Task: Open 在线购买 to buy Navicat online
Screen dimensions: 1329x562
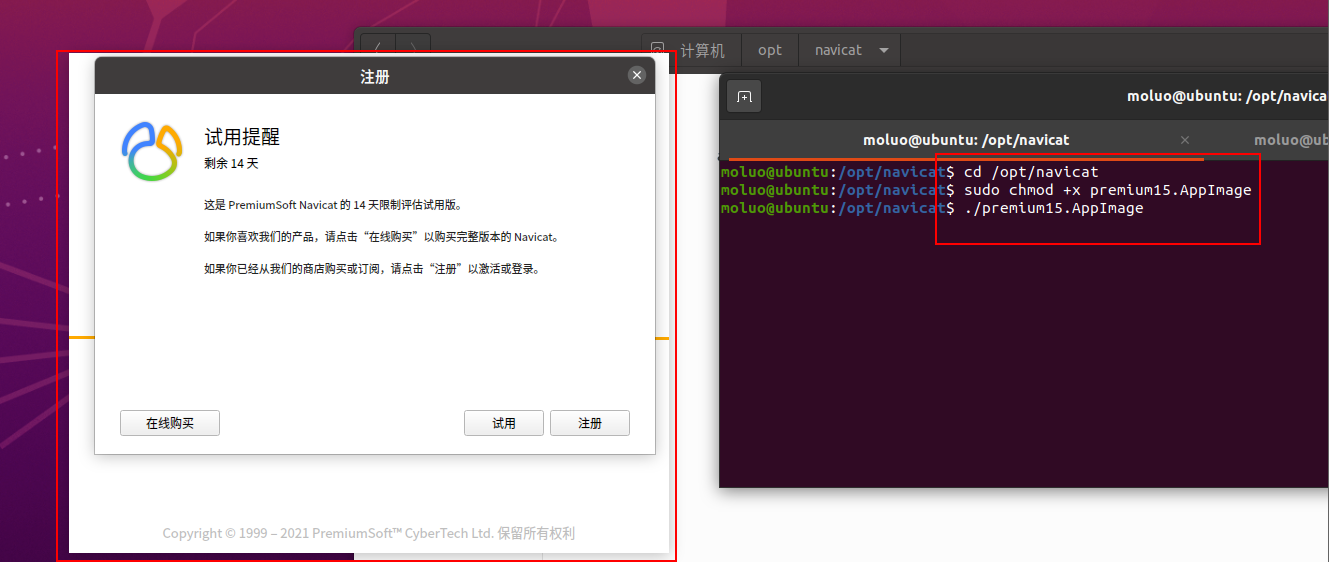Action: click(170, 423)
